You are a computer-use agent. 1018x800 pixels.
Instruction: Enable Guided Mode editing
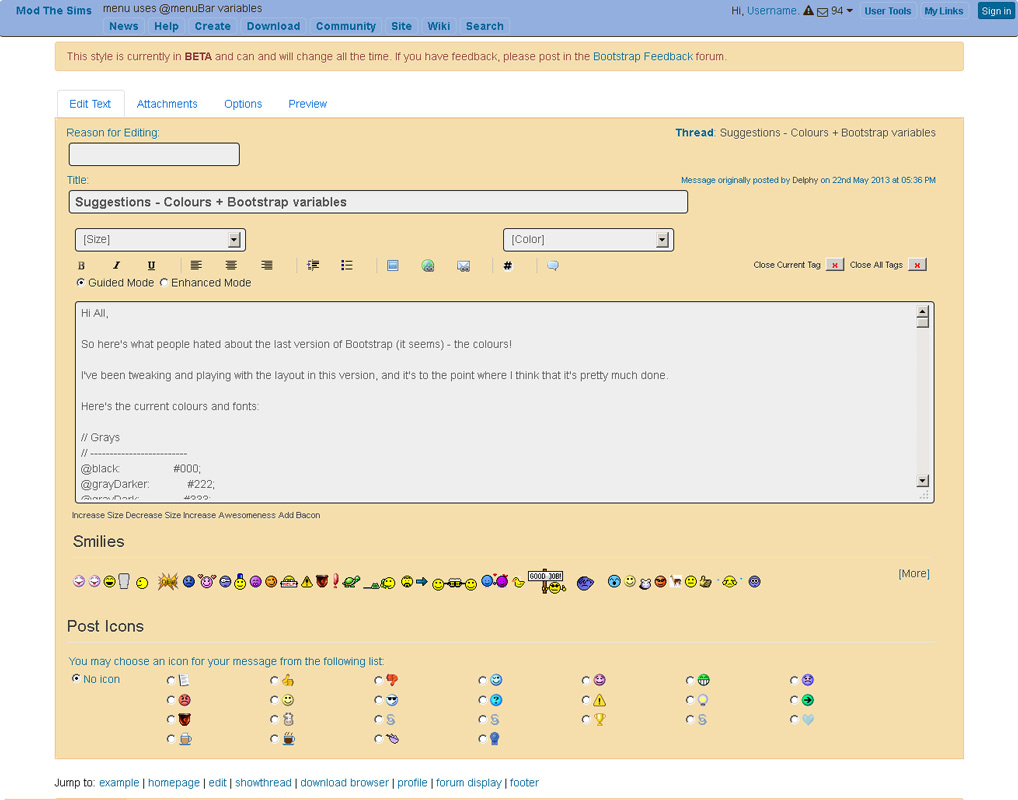click(x=81, y=282)
